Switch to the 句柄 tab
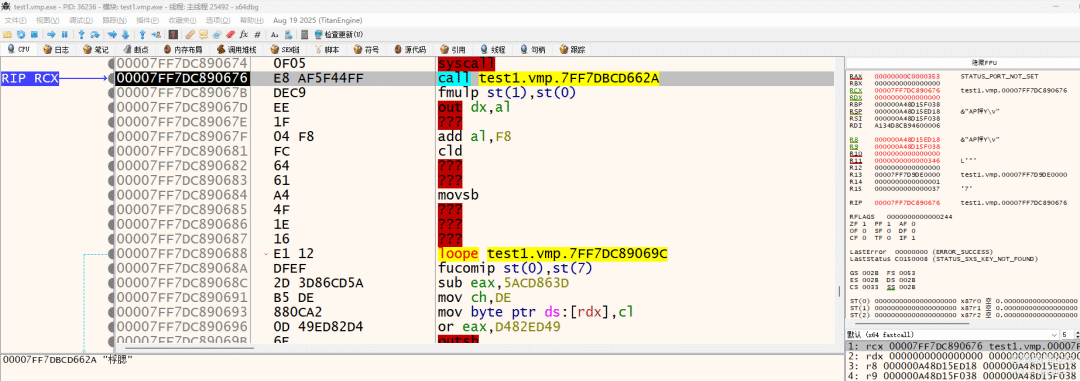Viewport: 1080px width, 381px height. coord(531,50)
